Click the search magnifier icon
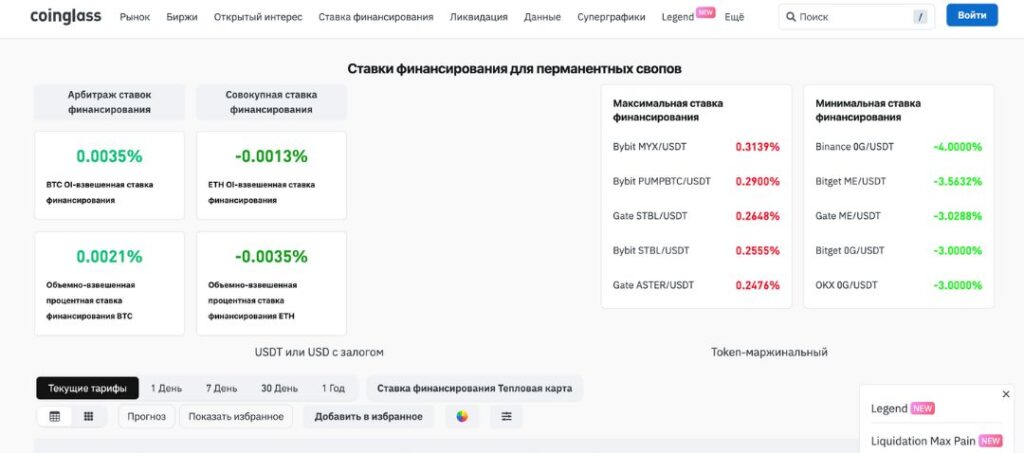 [791, 17]
